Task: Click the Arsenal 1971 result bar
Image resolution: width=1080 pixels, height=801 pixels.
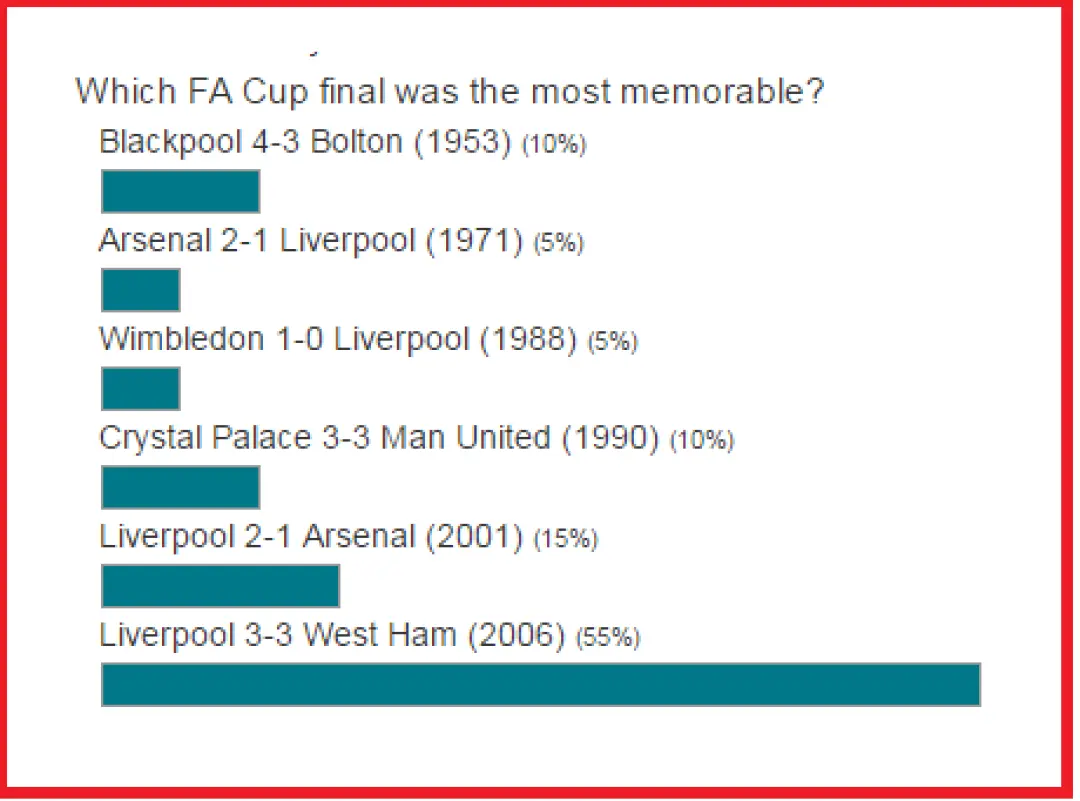Action: (x=141, y=290)
